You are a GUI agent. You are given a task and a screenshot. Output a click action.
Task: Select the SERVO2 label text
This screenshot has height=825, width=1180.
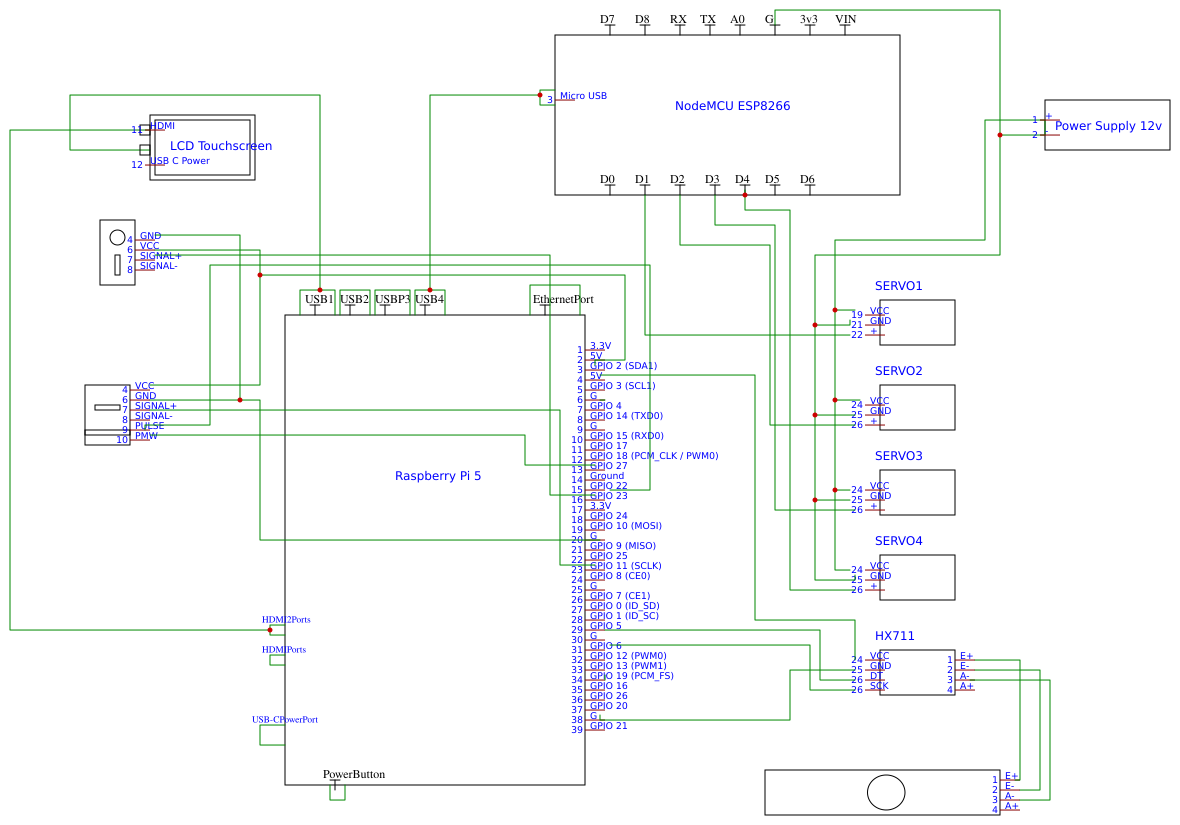point(899,370)
